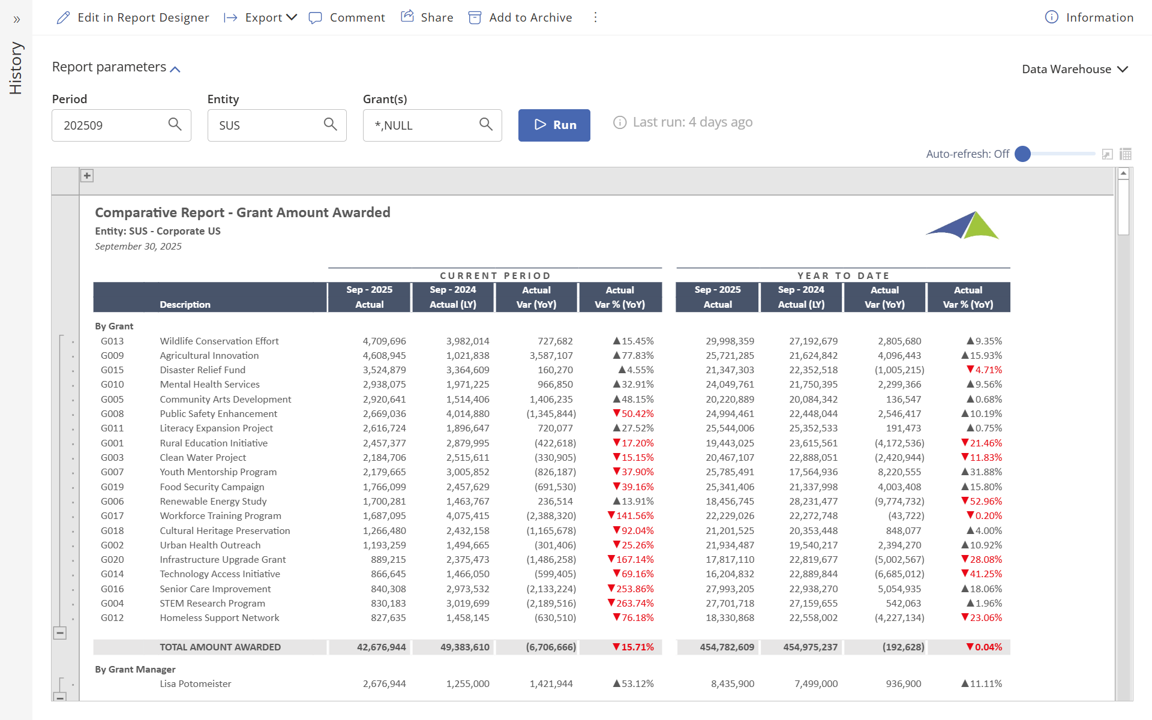Click the Comment speech bubble icon
This screenshot has width=1152, height=720.
pos(315,18)
